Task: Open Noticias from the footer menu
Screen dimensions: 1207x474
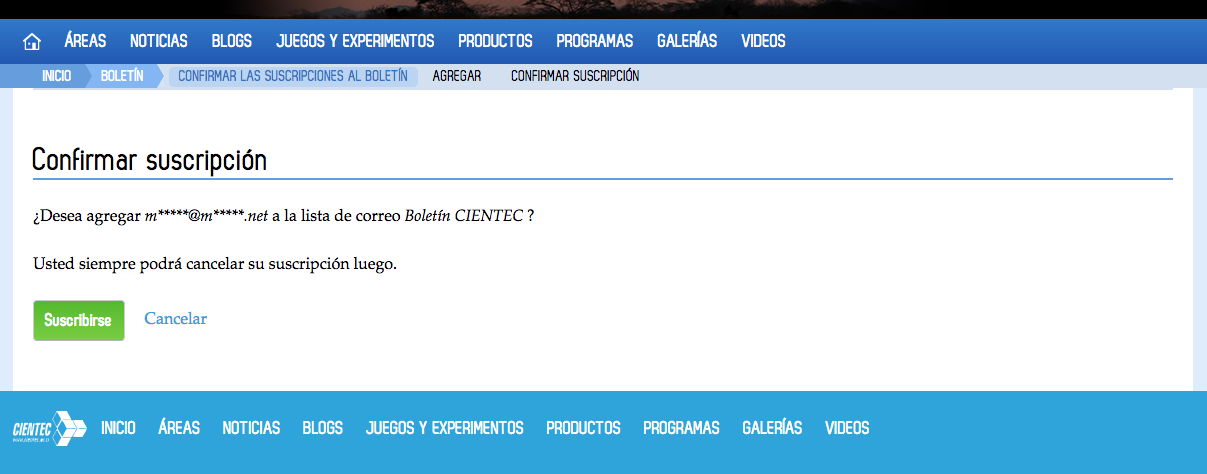Action: pyautogui.click(x=251, y=428)
